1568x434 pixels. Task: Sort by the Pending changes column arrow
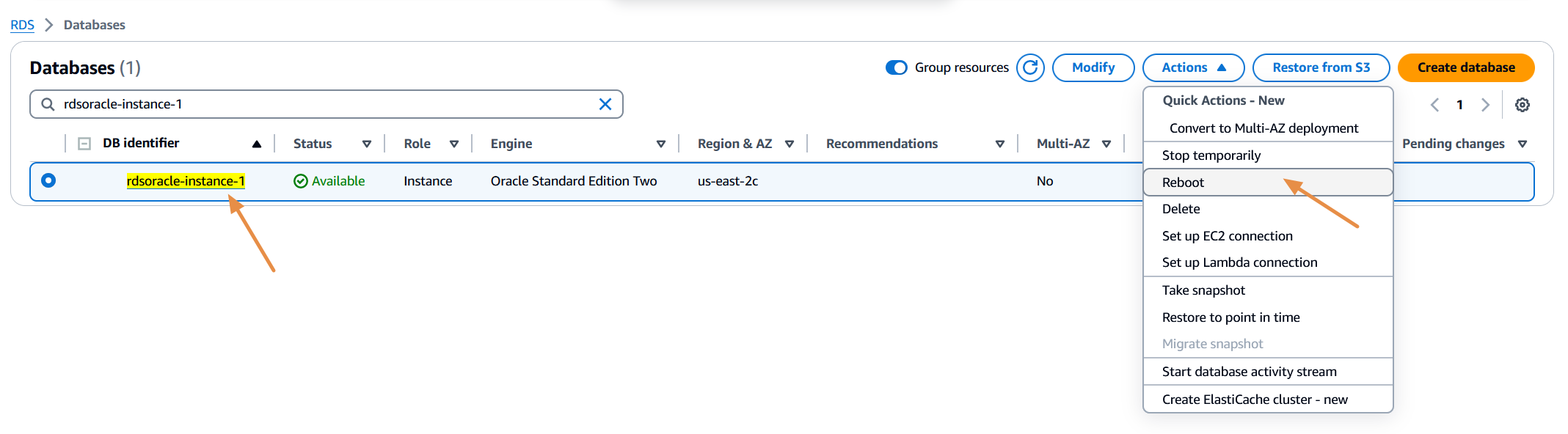pos(1523,144)
